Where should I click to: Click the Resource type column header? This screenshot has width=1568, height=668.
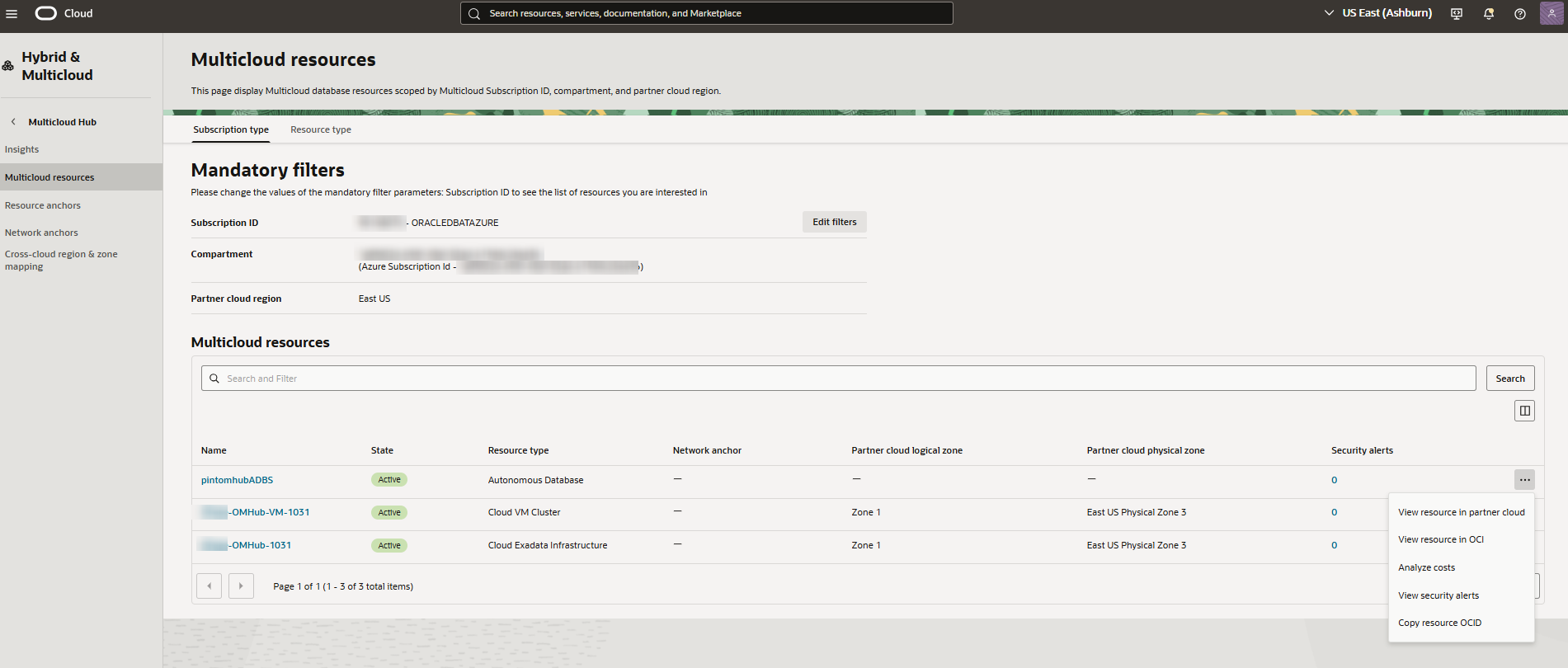518,450
